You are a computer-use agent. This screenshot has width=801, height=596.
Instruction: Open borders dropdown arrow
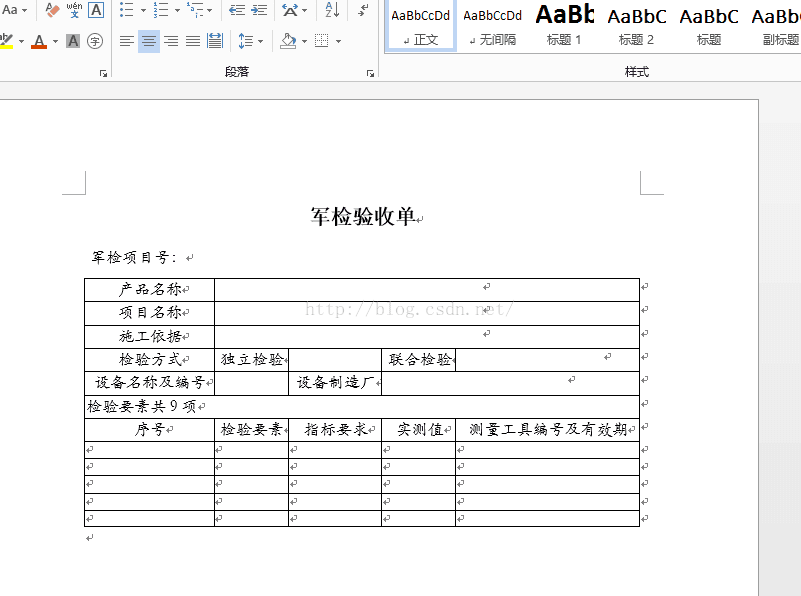pyautogui.click(x=338, y=41)
